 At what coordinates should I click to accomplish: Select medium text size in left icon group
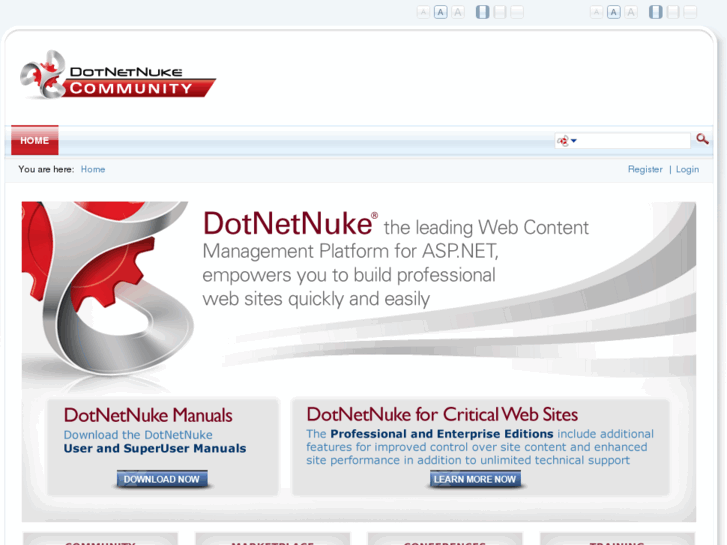440,12
